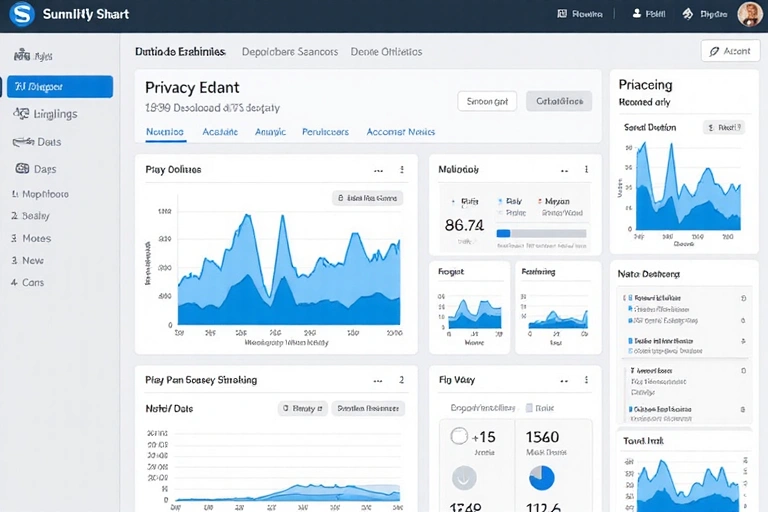Click the blue progress bar under Molioday
The width and height of the screenshot is (768, 512).
pos(504,233)
